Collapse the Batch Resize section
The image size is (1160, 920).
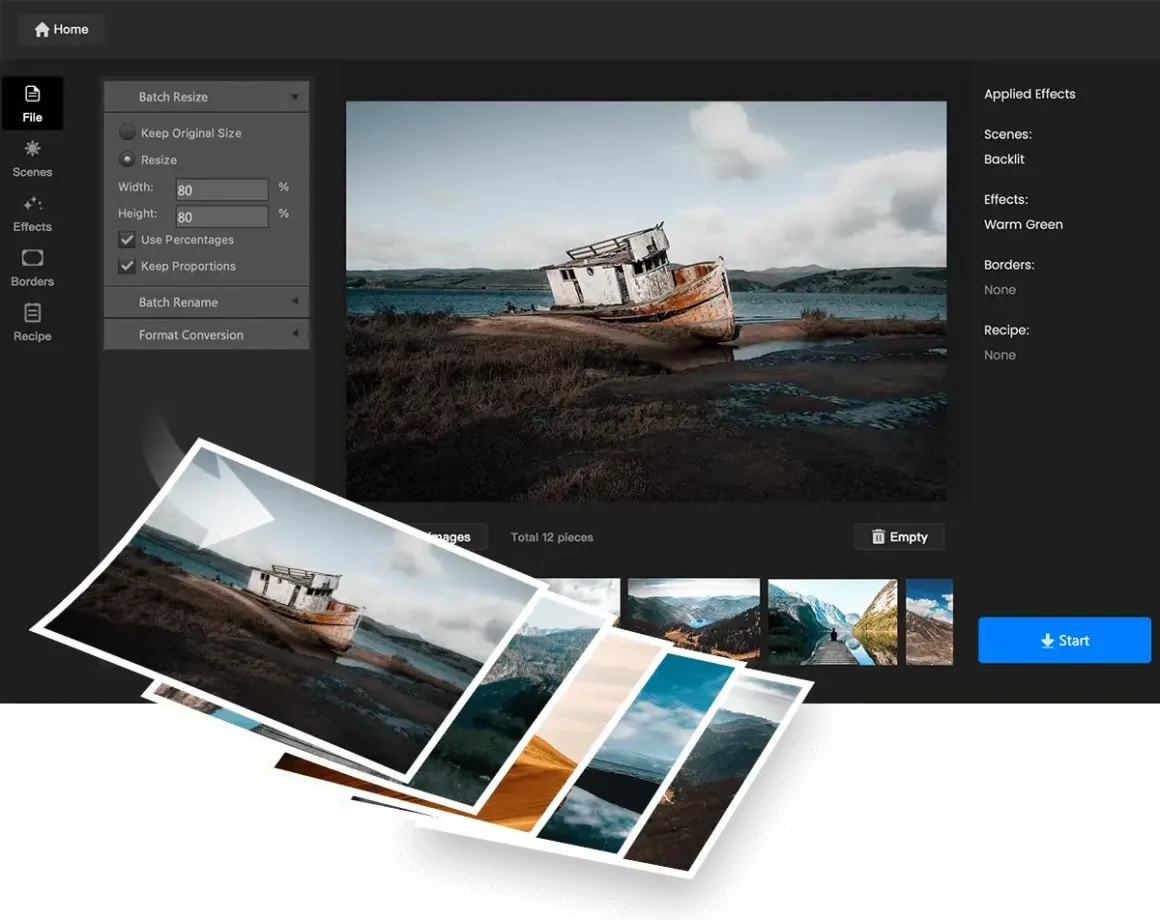coord(294,97)
